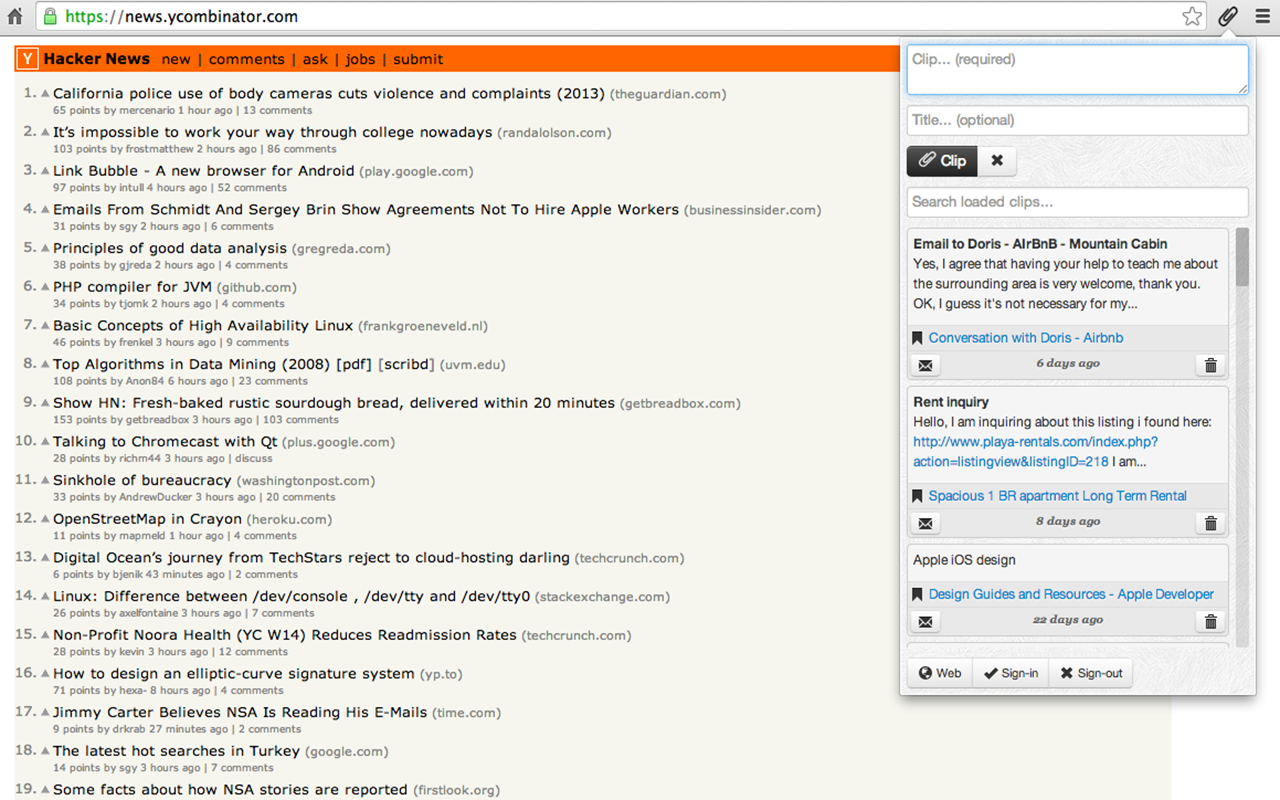
Task: Open the Chrome hamburger menu
Action: 1262,16
